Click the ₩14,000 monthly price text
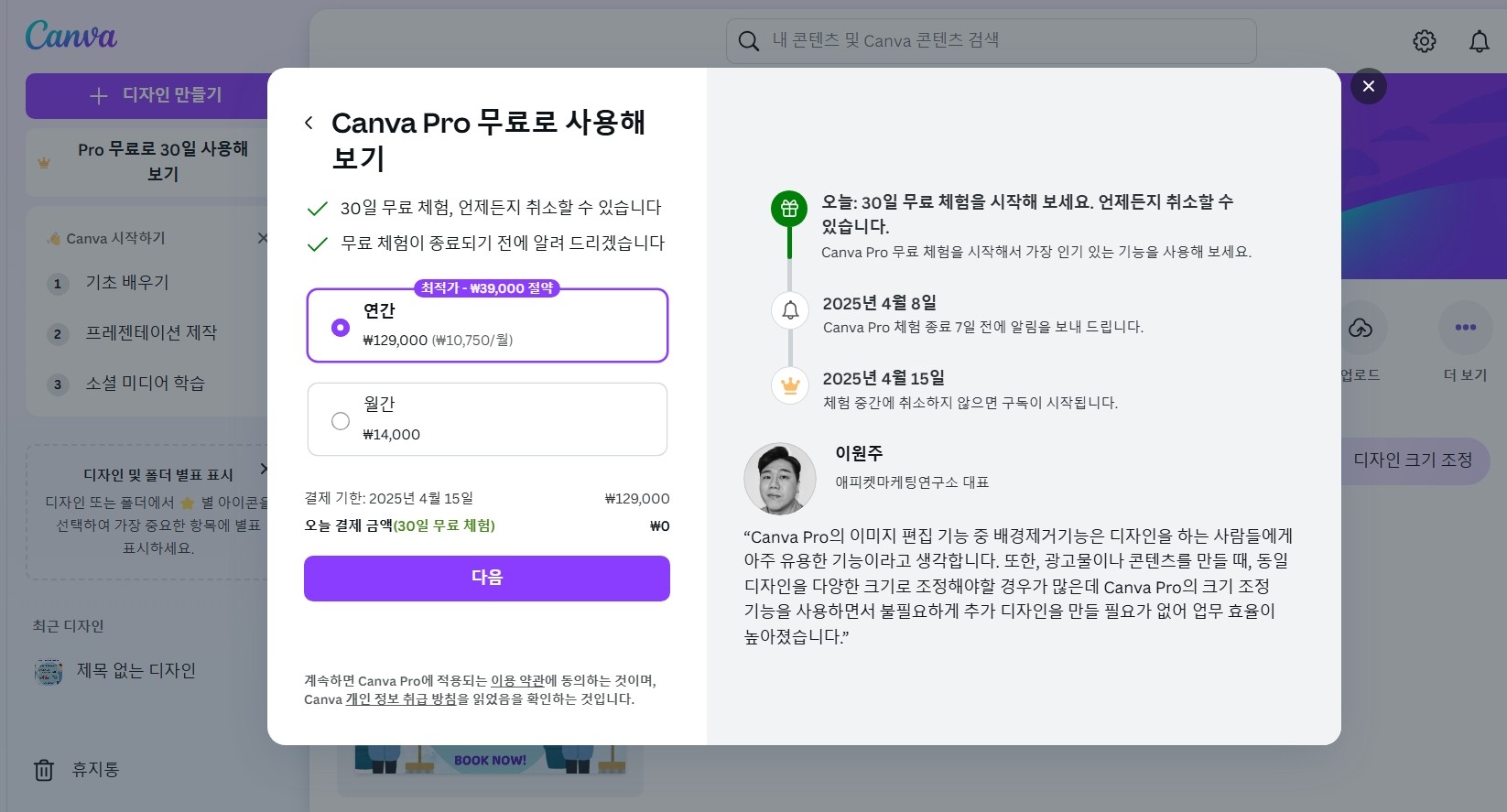The image size is (1507, 812). 392,435
